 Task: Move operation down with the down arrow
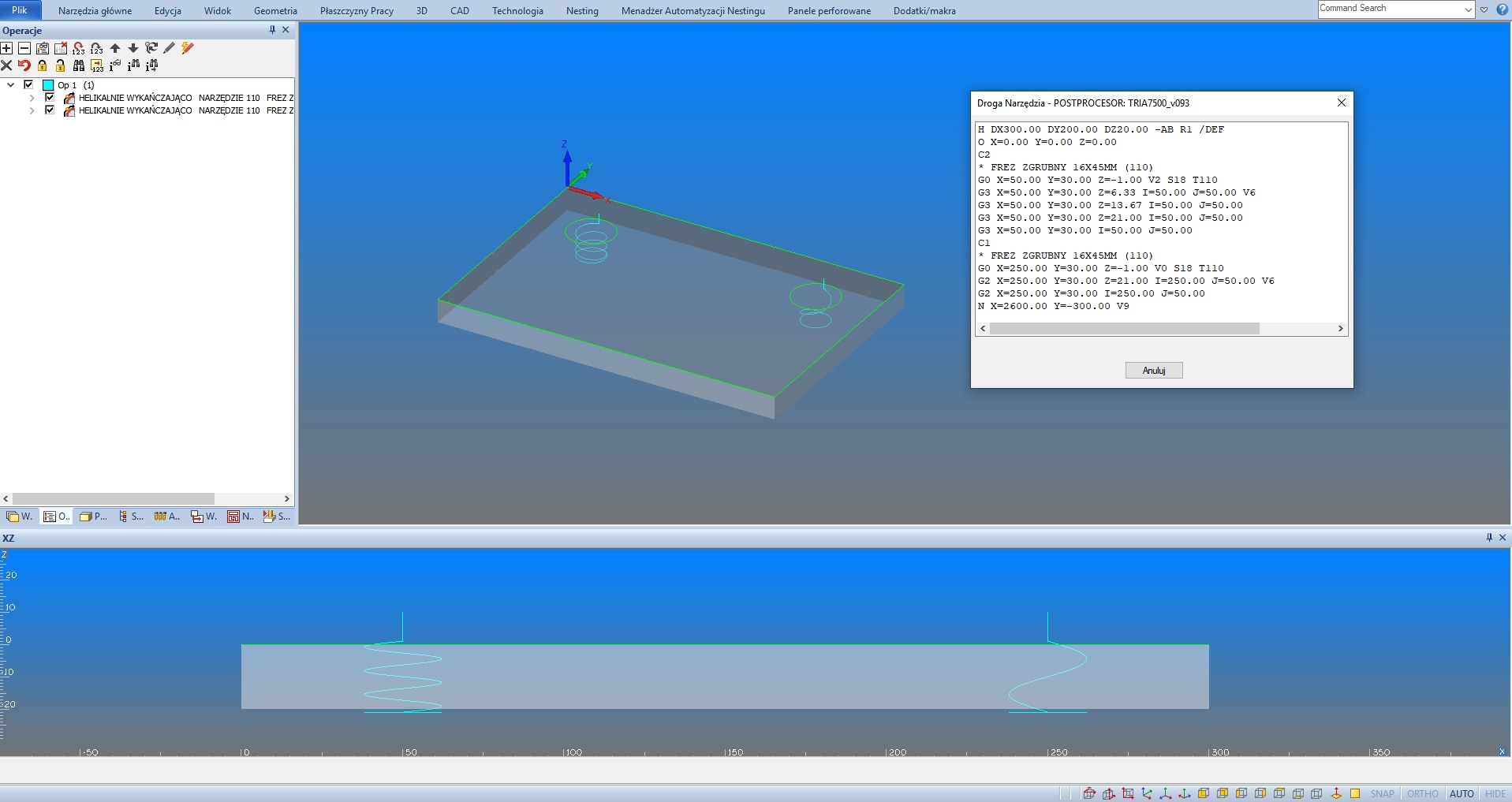point(133,48)
